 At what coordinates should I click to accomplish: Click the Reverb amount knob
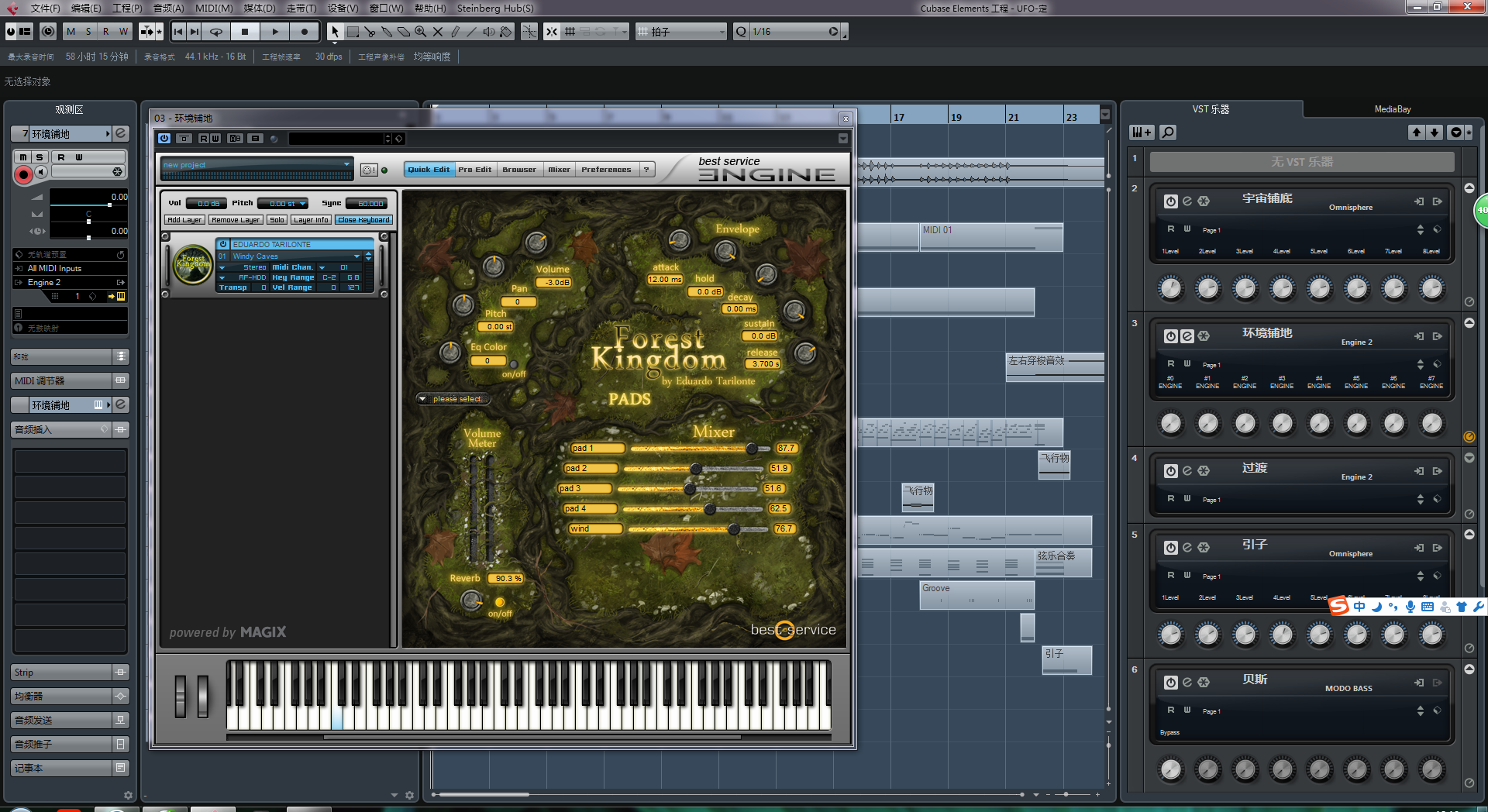[x=471, y=600]
